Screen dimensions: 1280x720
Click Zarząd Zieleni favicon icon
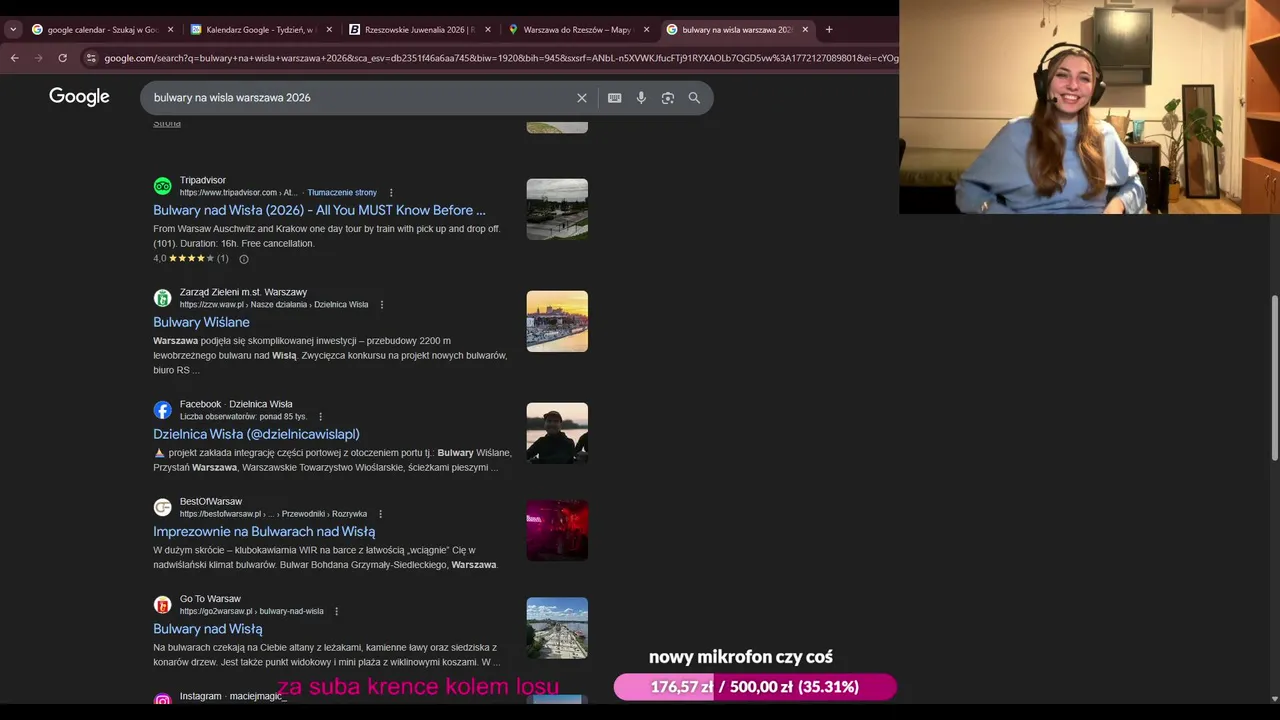coord(162,298)
